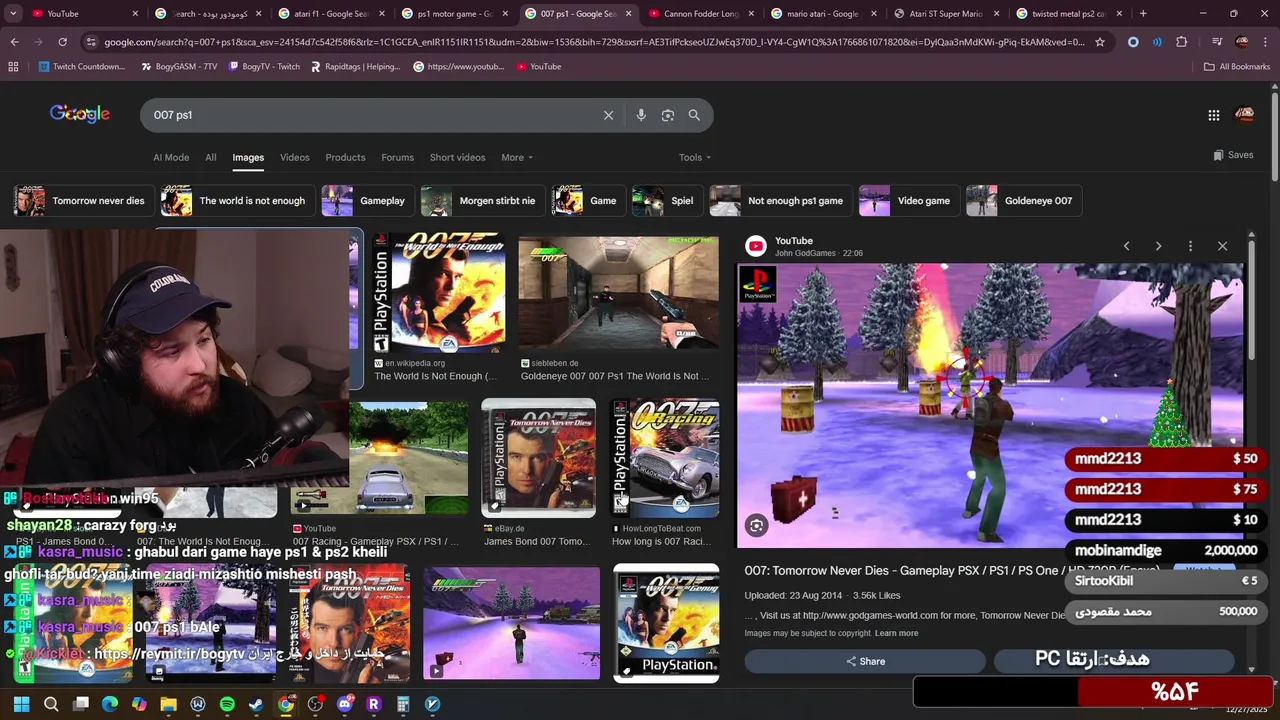Open Chrome extensions puzzle icon
This screenshot has height=720, width=1280.
(1182, 42)
